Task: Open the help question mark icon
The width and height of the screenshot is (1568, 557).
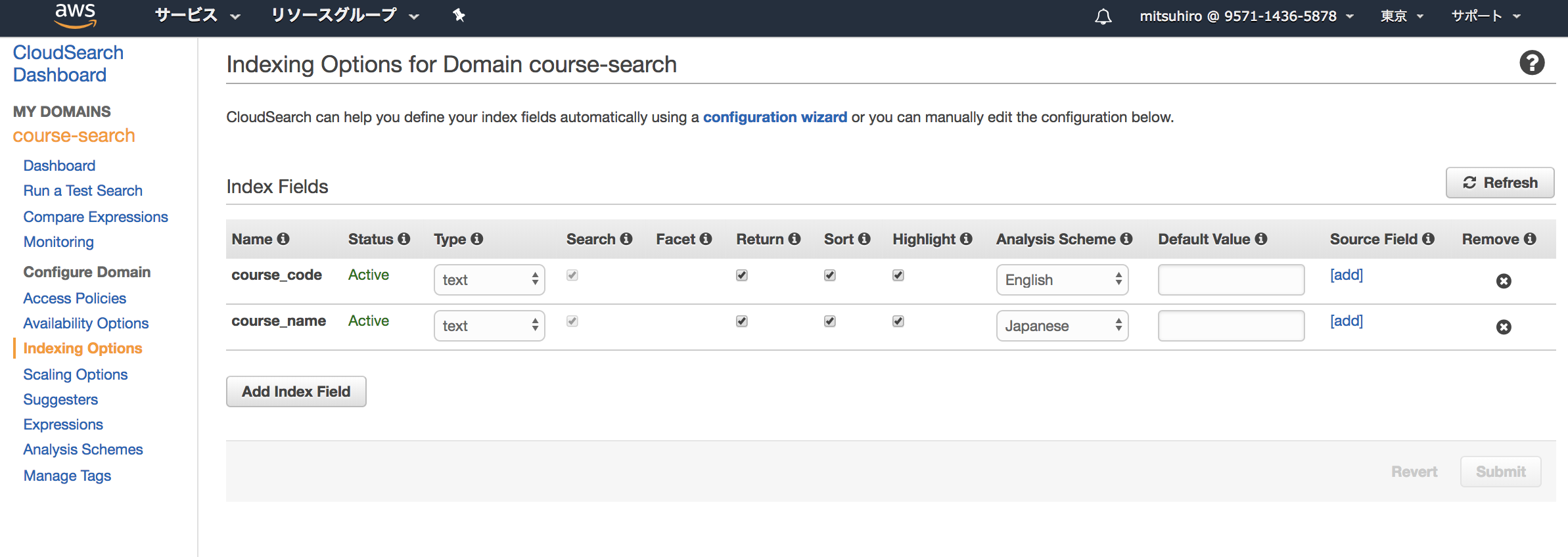Action: (1532, 63)
